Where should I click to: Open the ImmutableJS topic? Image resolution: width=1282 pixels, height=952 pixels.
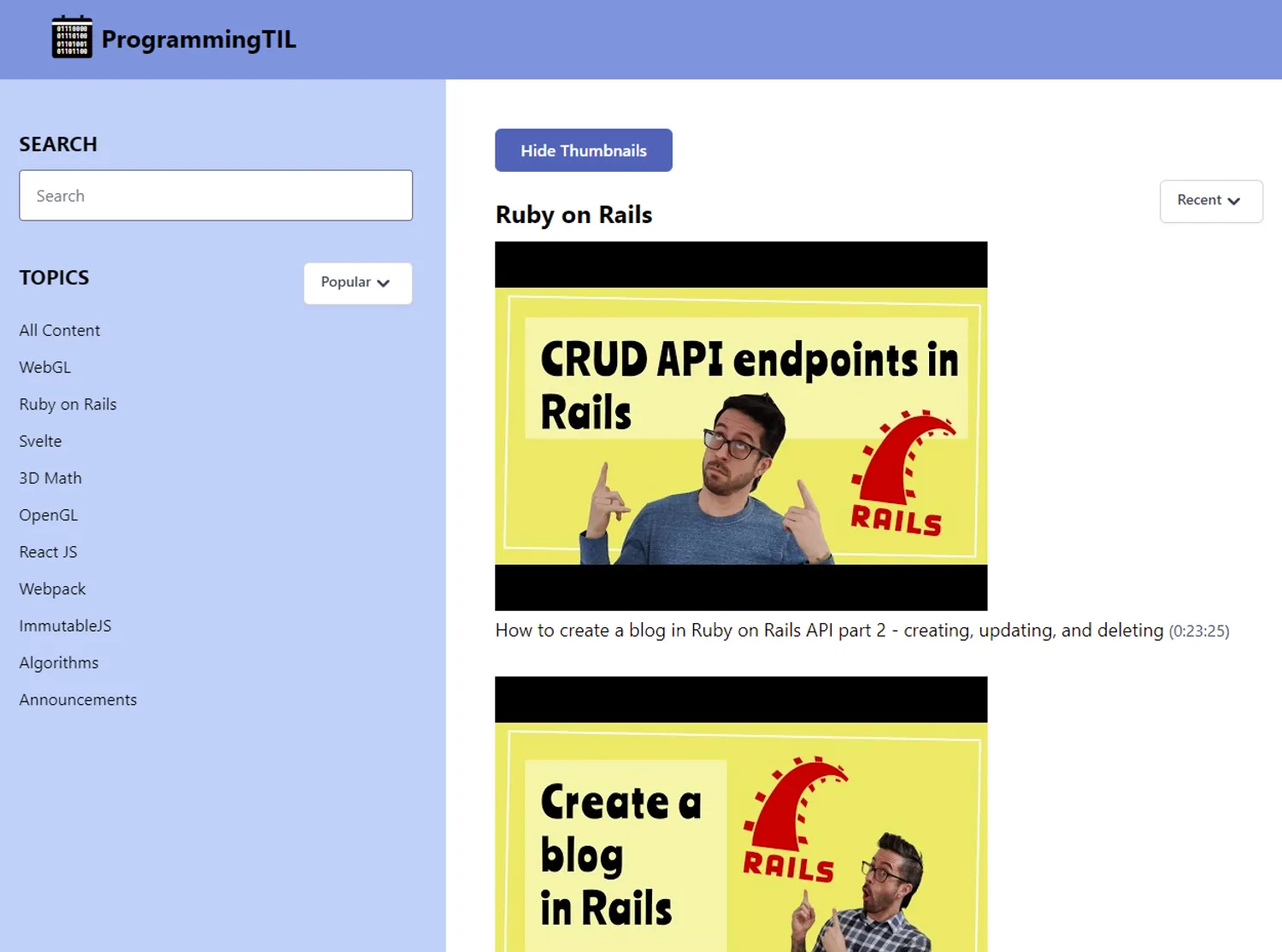click(66, 626)
